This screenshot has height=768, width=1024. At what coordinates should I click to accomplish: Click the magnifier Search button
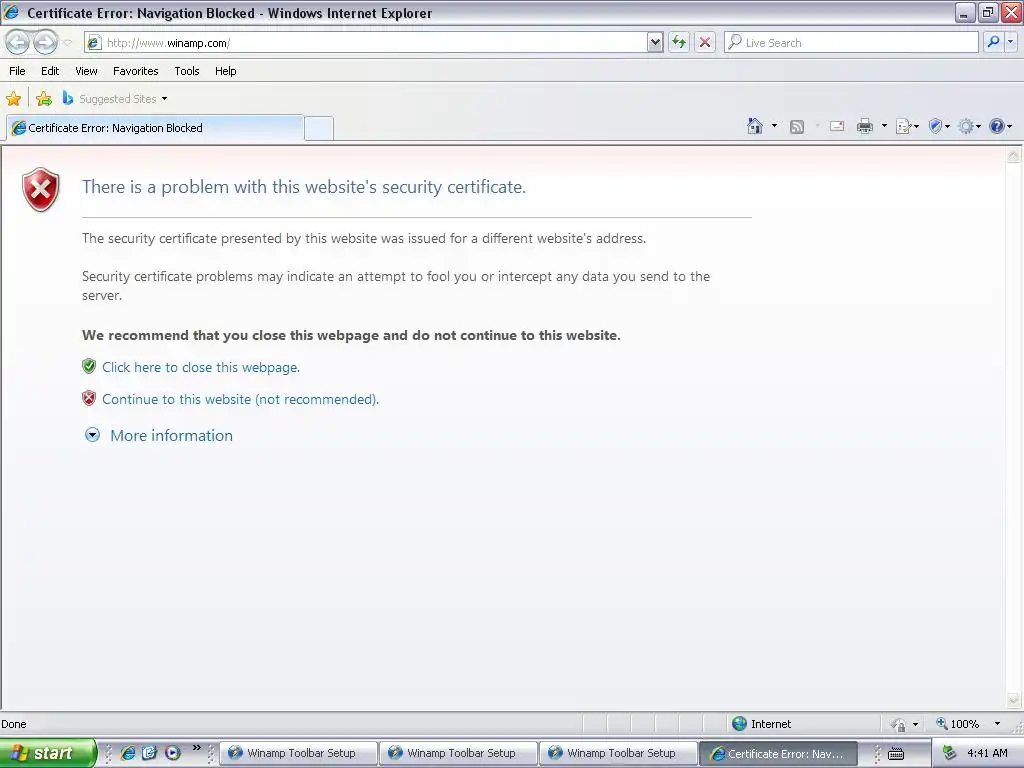point(993,42)
